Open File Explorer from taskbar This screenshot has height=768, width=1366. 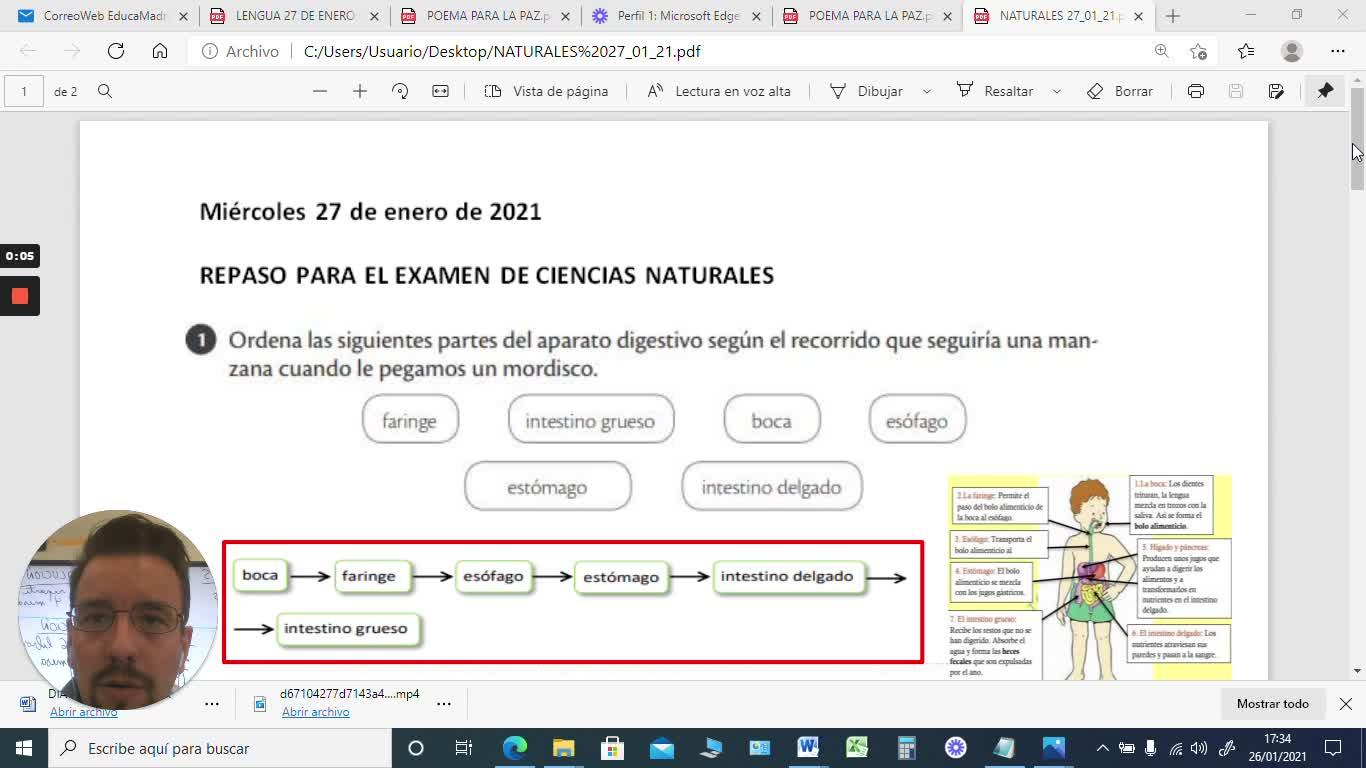(x=563, y=748)
